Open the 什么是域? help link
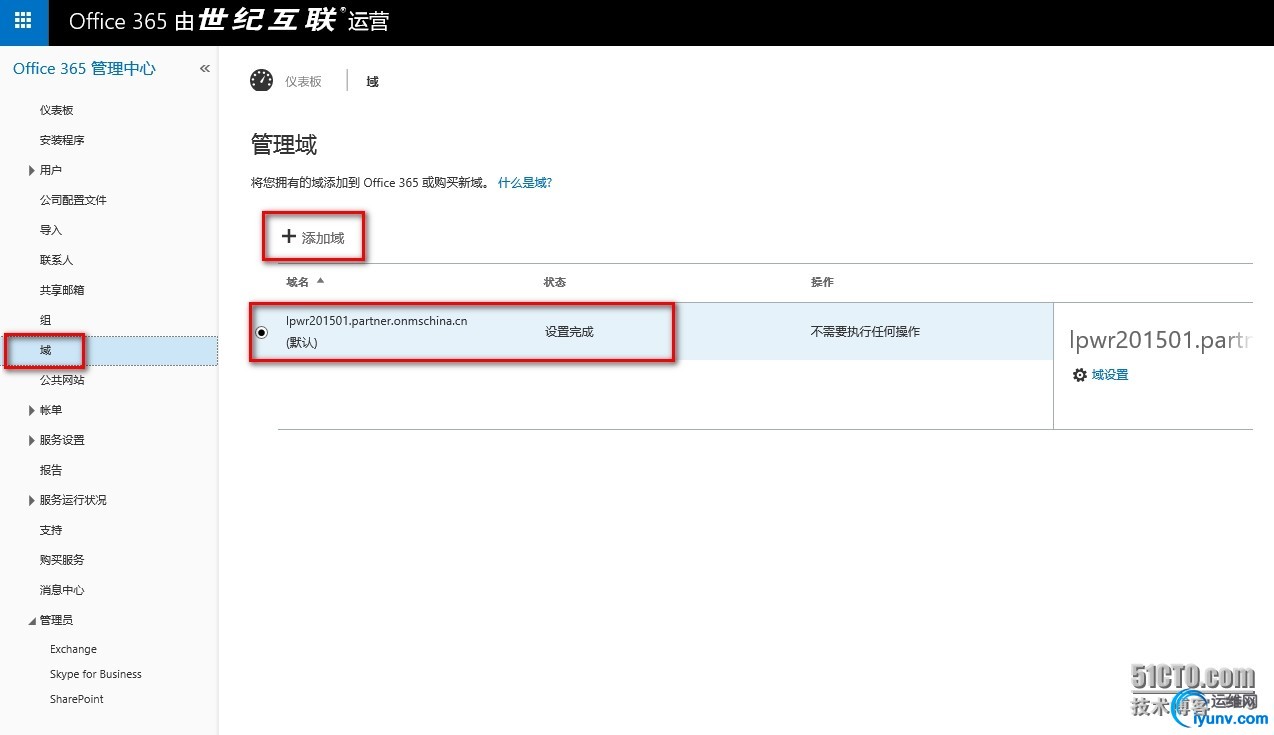This screenshot has height=735, width=1274. 525,183
